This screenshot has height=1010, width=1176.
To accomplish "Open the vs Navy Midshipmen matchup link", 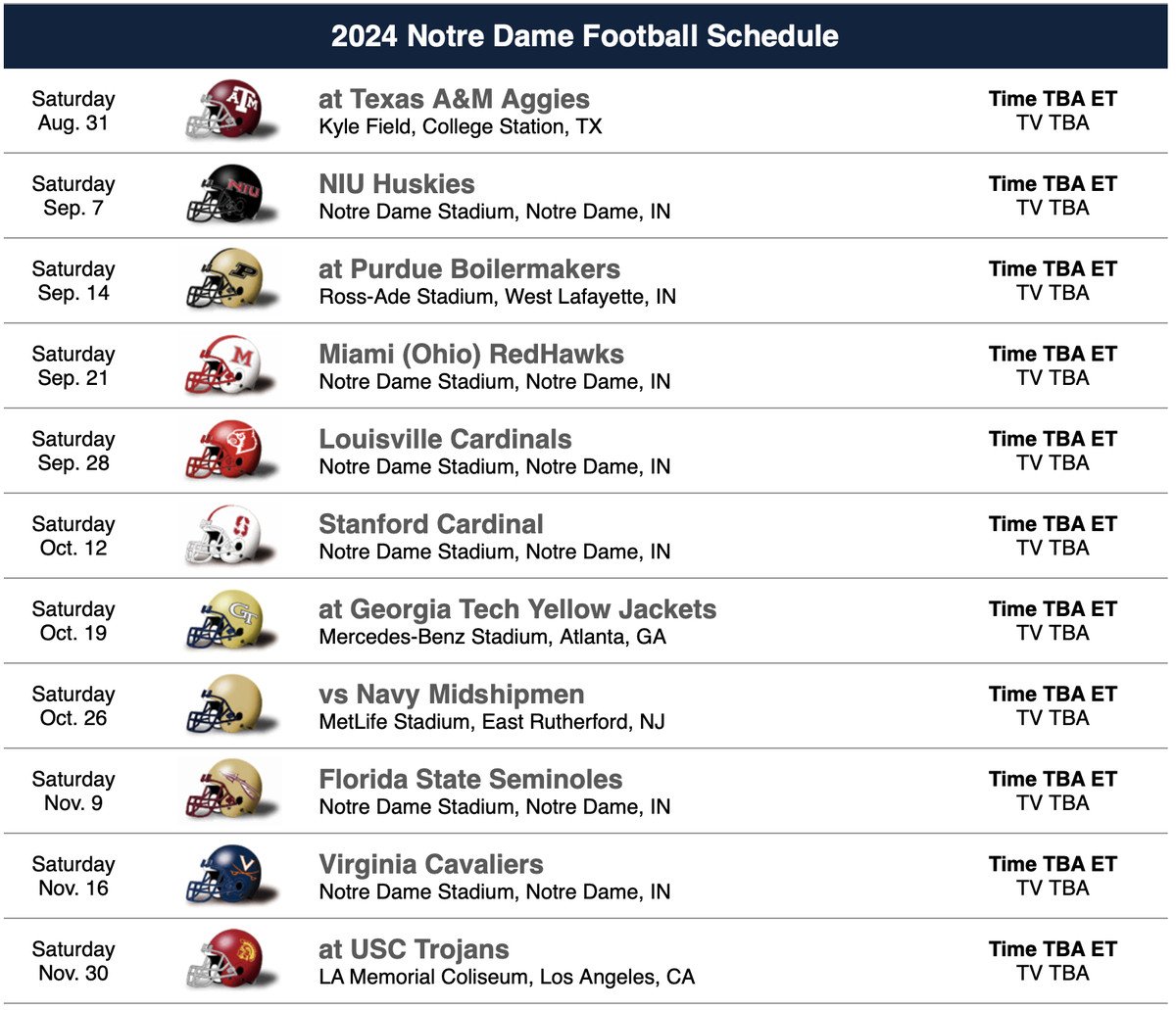I will [x=452, y=696].
